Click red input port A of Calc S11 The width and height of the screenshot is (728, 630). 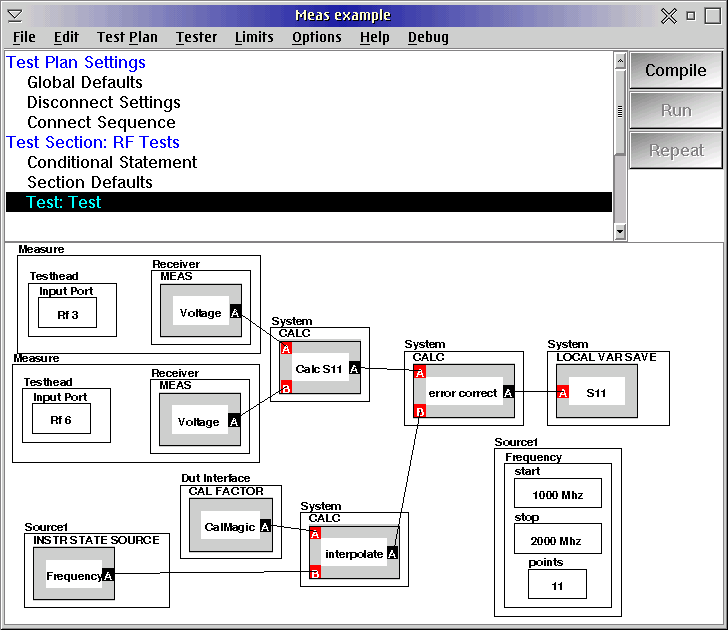(x=286, y=349)
